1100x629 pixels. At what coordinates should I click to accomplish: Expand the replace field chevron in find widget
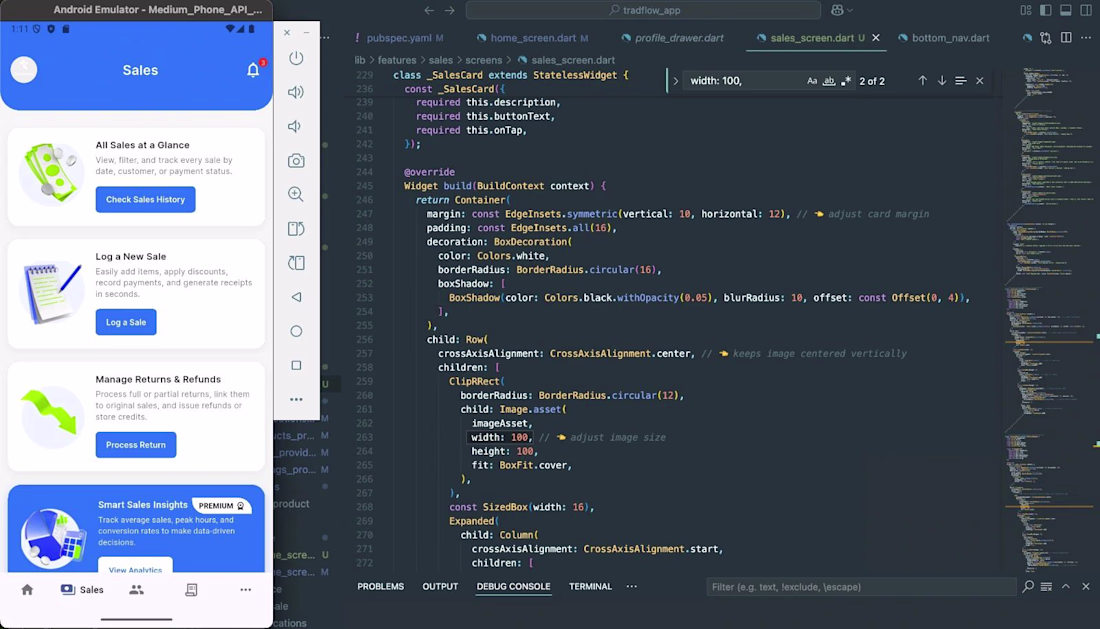676,81
